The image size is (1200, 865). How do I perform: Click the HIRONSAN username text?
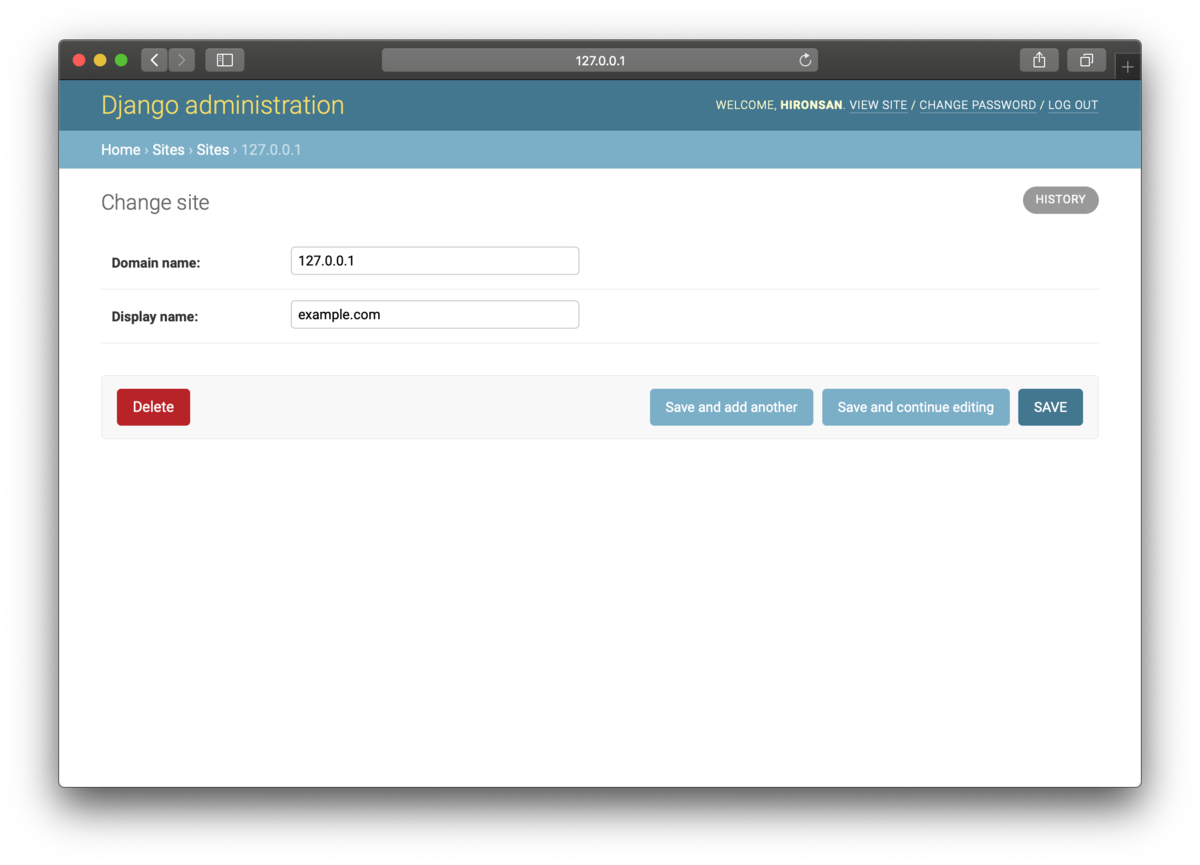coord(811,105)
